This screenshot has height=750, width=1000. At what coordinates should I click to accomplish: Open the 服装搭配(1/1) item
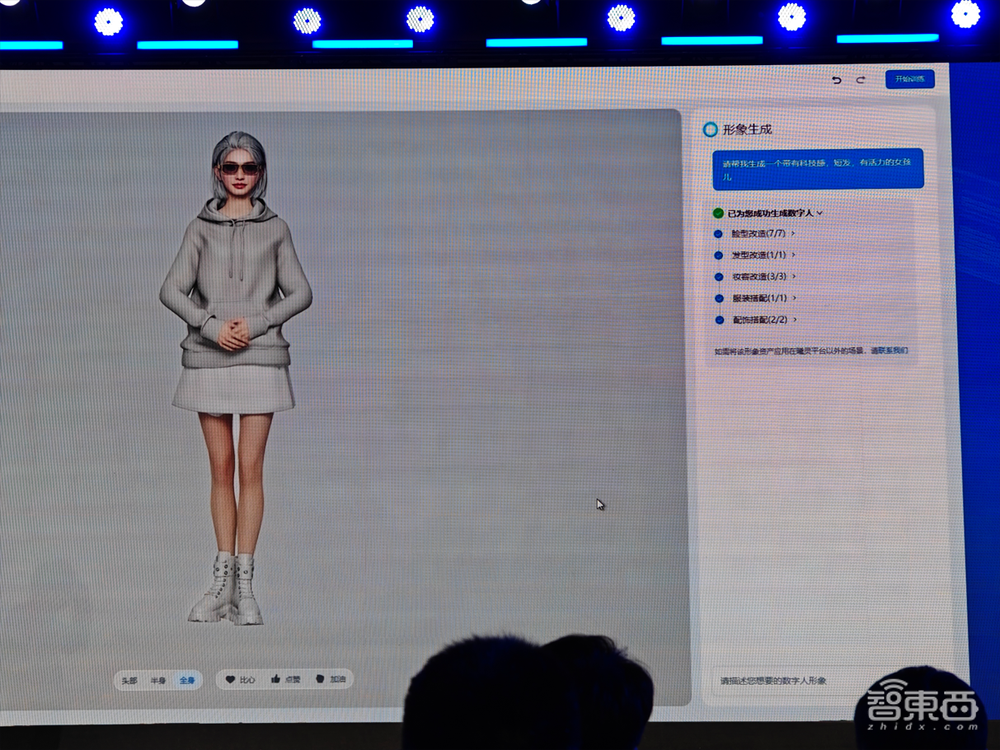coord(759,299)
